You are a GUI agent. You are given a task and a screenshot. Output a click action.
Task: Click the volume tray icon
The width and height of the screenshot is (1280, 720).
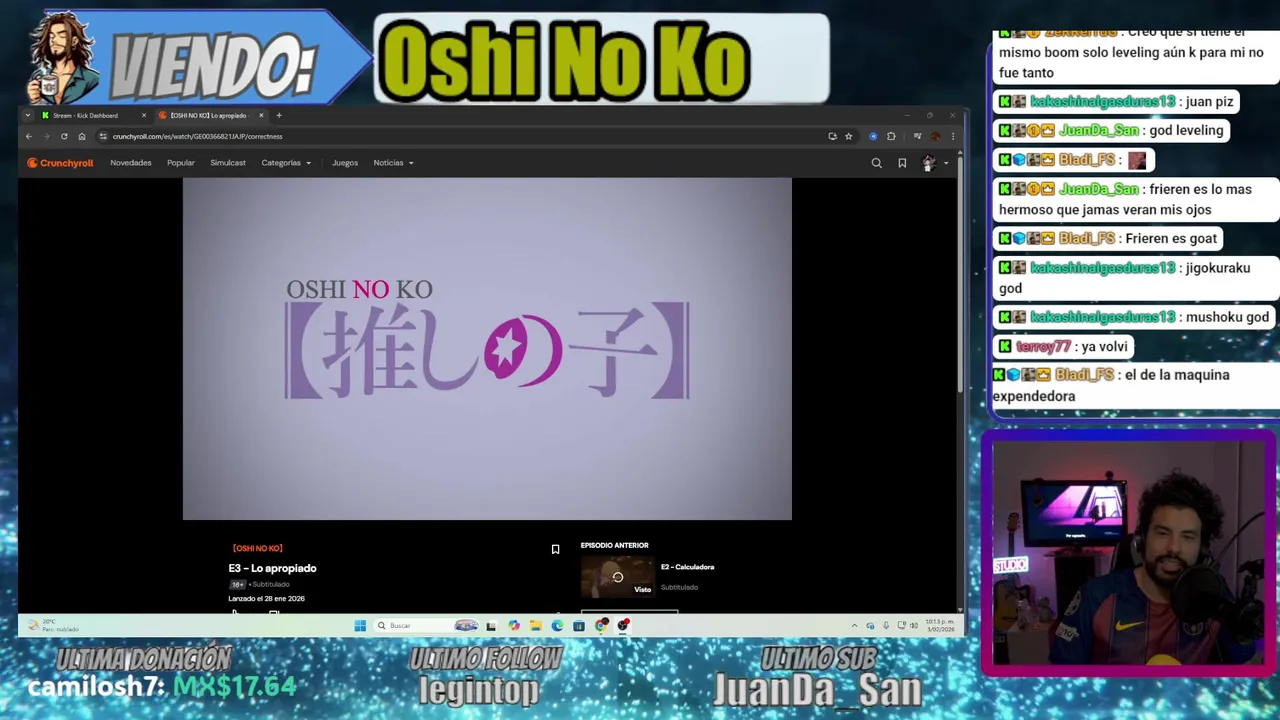[914, 626]
